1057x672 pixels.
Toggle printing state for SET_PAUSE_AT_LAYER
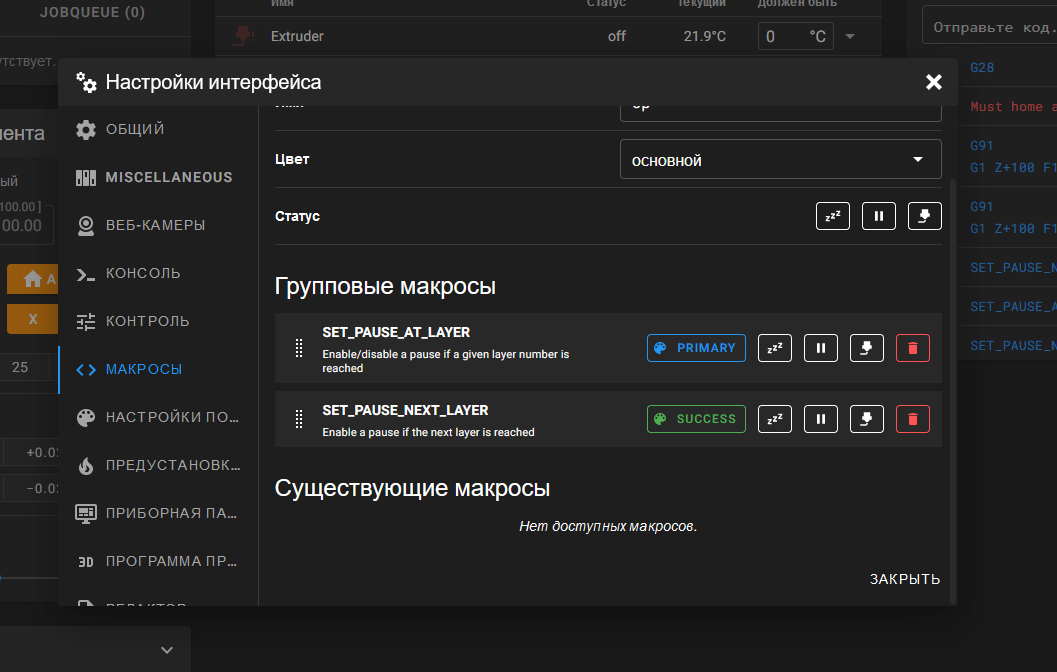coord(866,348)
